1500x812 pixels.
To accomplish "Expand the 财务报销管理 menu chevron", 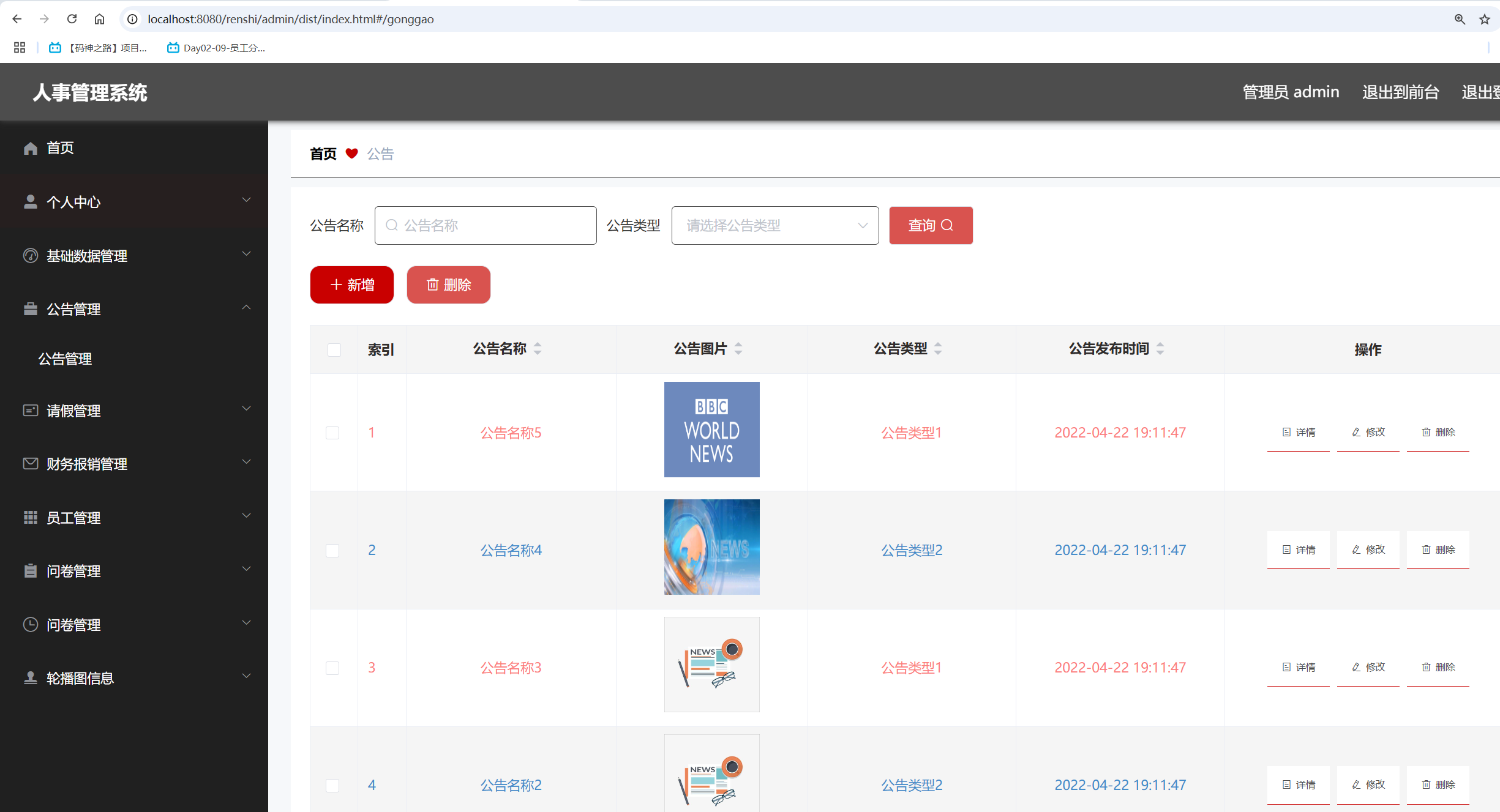I will [x=246, y=462].
